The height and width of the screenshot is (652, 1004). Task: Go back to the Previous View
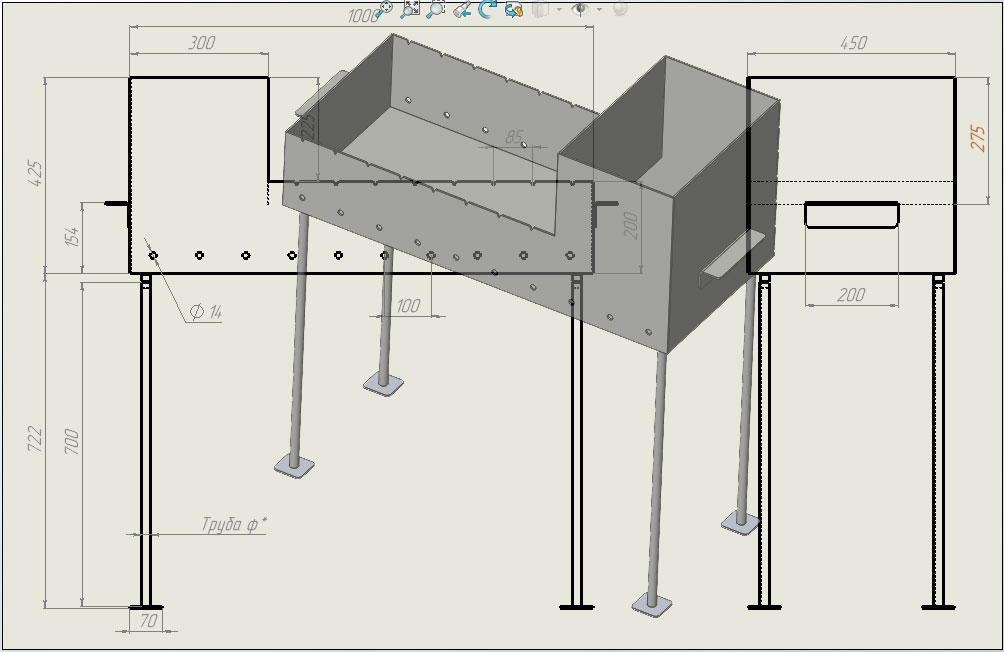coord(462,9)
